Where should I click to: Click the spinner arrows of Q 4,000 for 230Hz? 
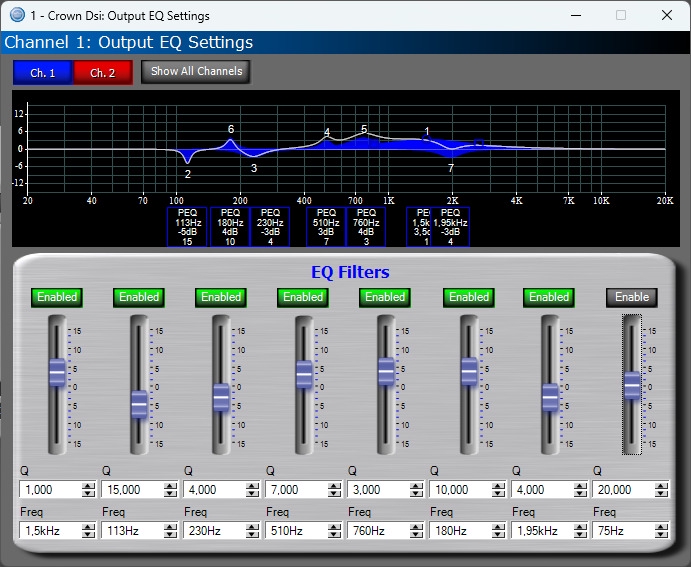[252, 489]
